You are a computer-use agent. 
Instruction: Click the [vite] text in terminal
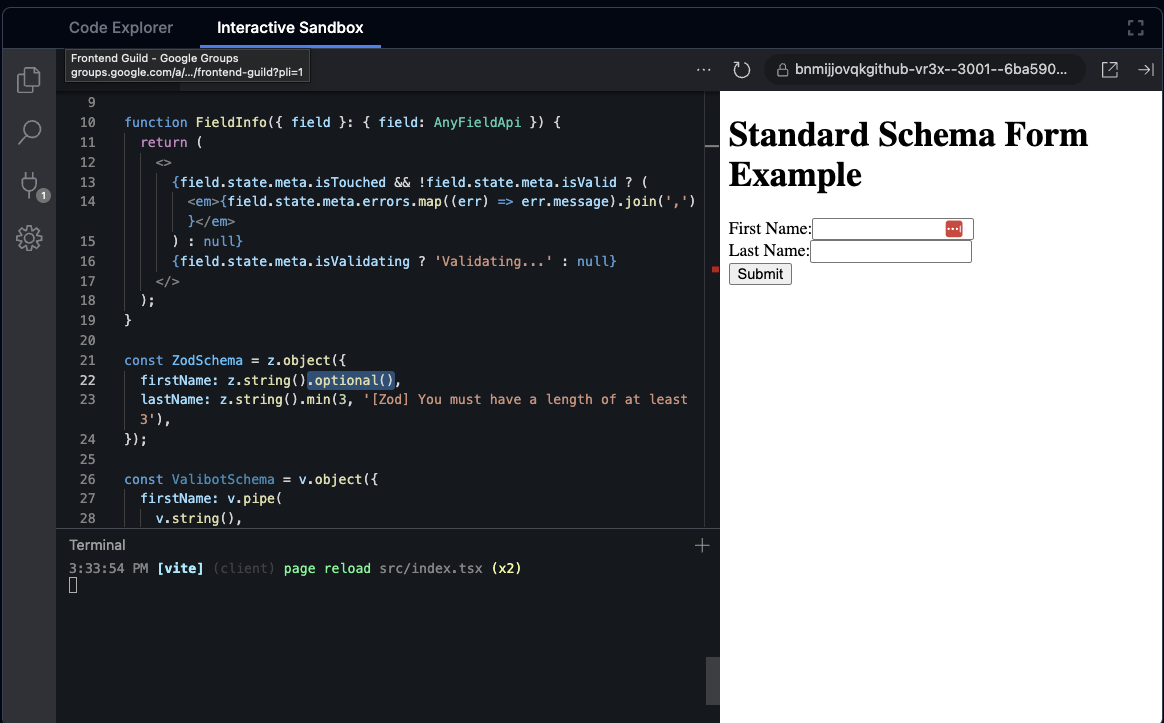(180, 569)
